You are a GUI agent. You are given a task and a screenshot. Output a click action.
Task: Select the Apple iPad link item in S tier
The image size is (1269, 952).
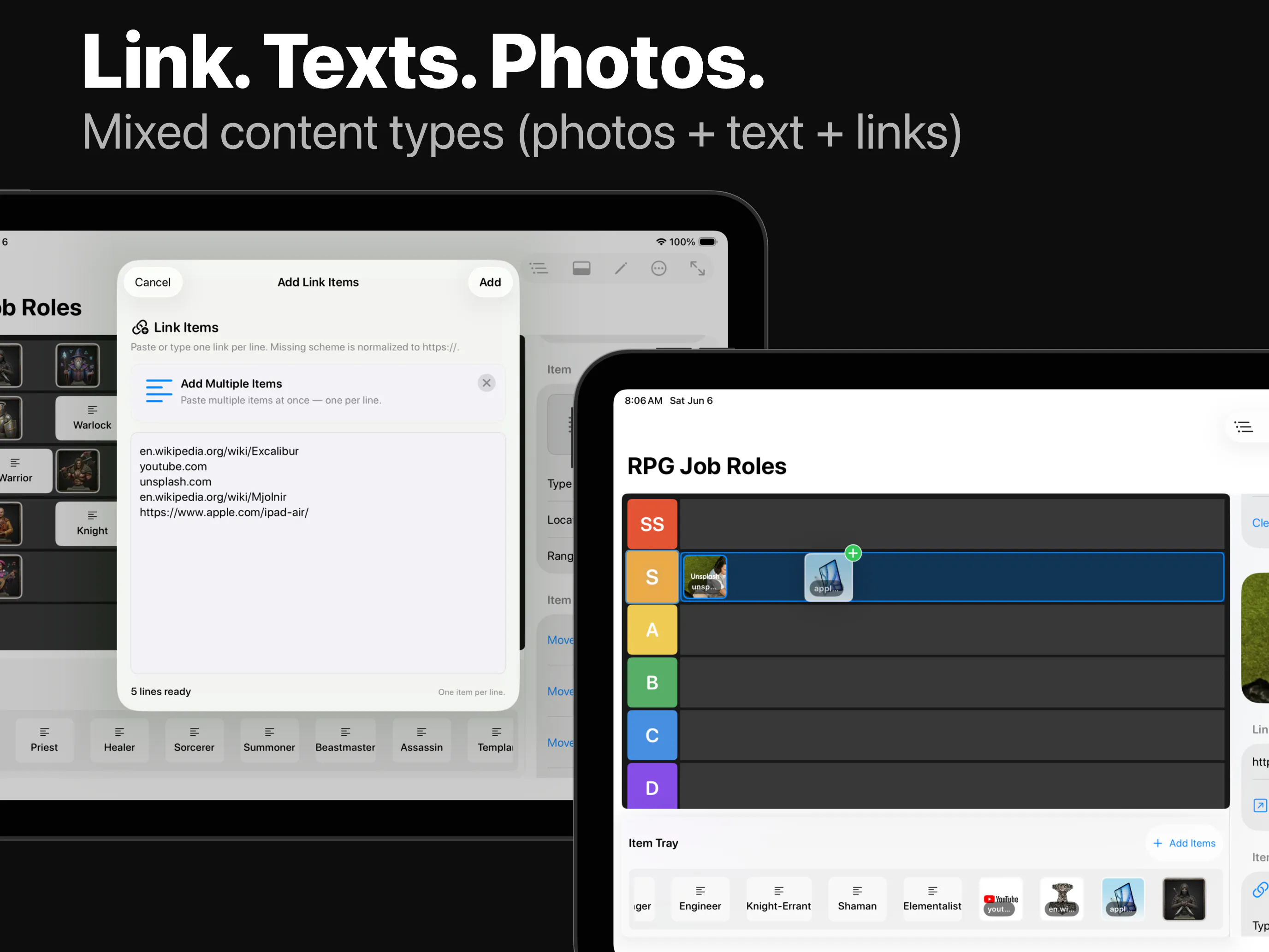coord(829,577)
